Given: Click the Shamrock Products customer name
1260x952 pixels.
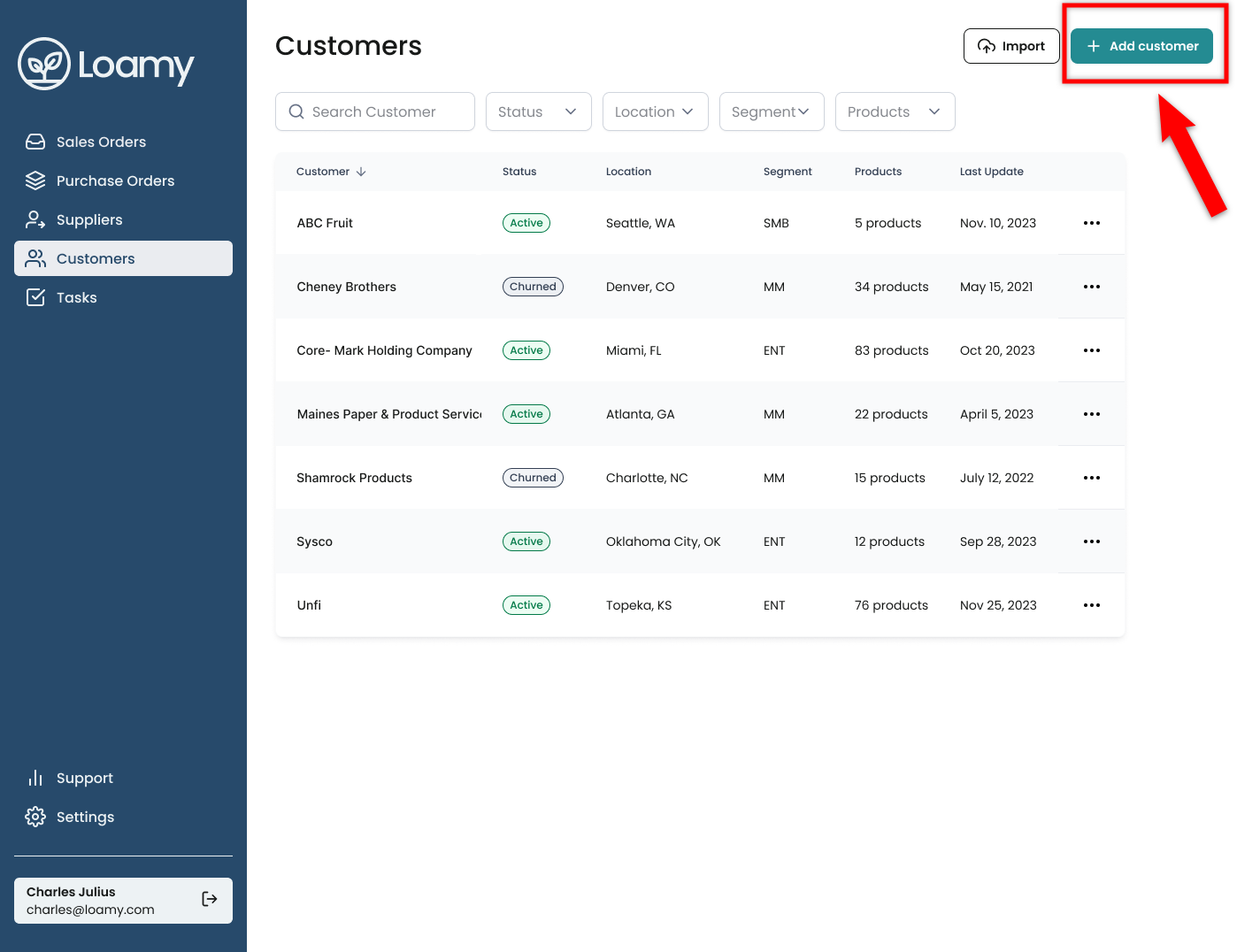Looking at the screenshot, I should [x=355, y=478].
